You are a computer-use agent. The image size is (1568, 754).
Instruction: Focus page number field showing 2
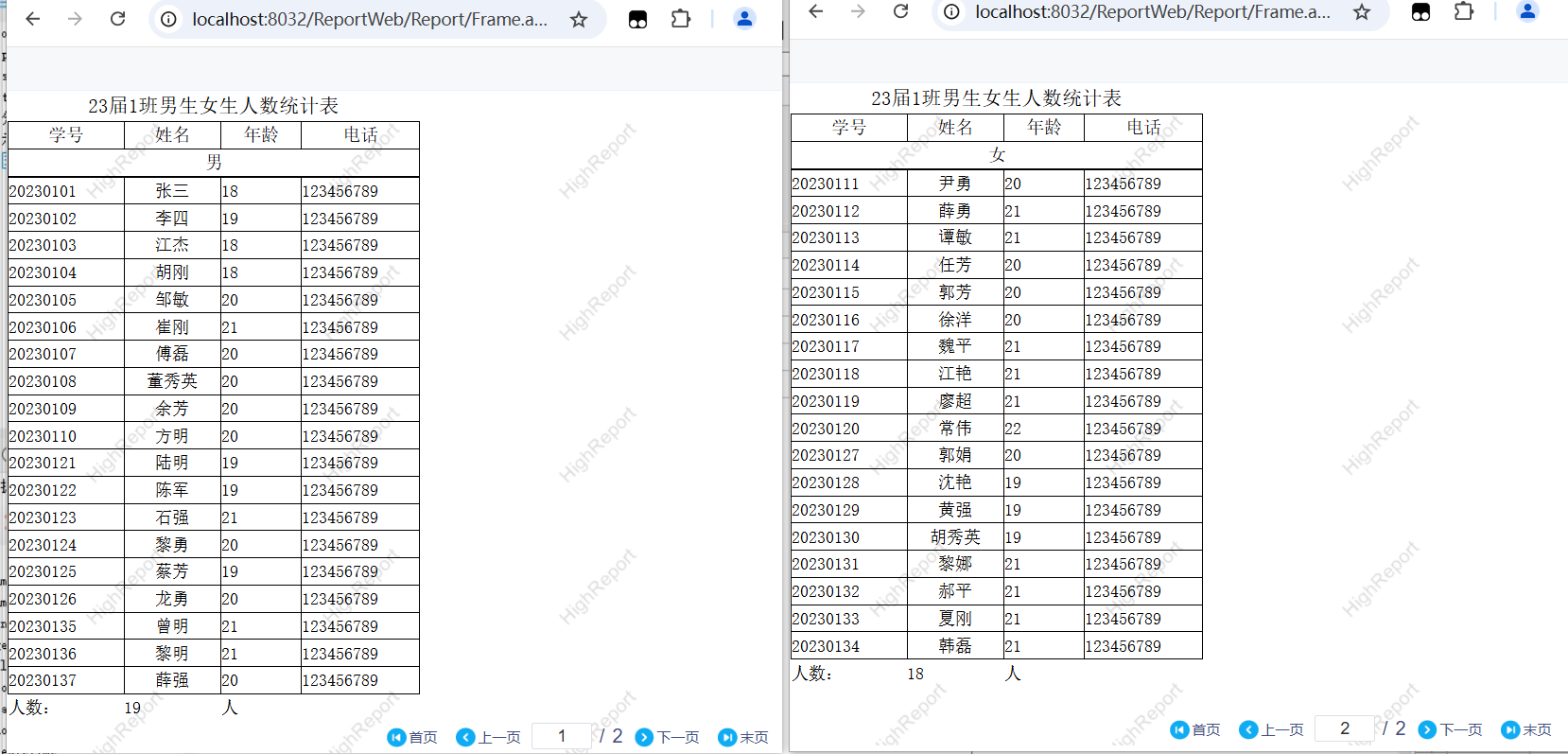(1345, 728)
